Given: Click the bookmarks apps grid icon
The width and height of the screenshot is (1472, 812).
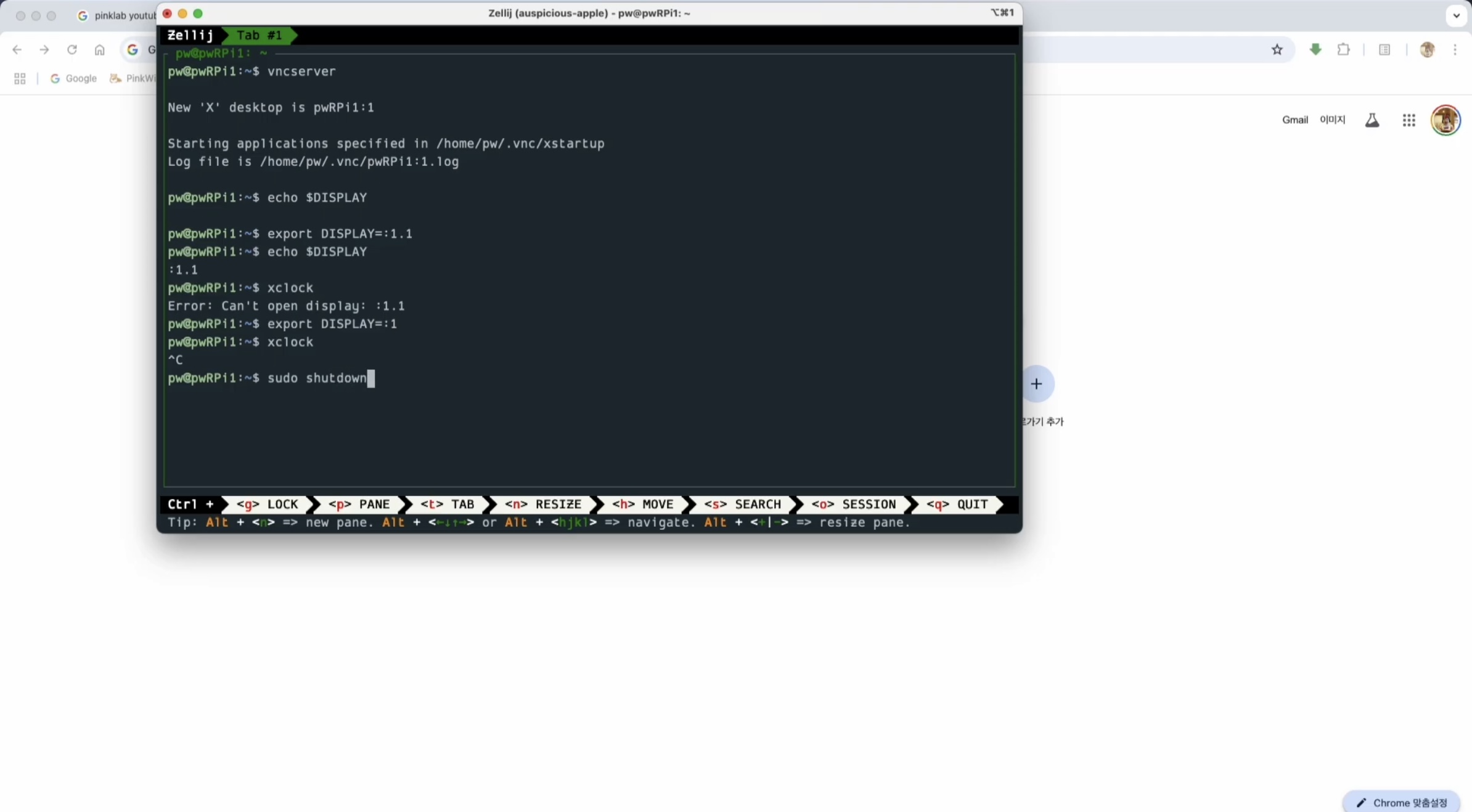Looking at the screenshot, I should (20, 78).
